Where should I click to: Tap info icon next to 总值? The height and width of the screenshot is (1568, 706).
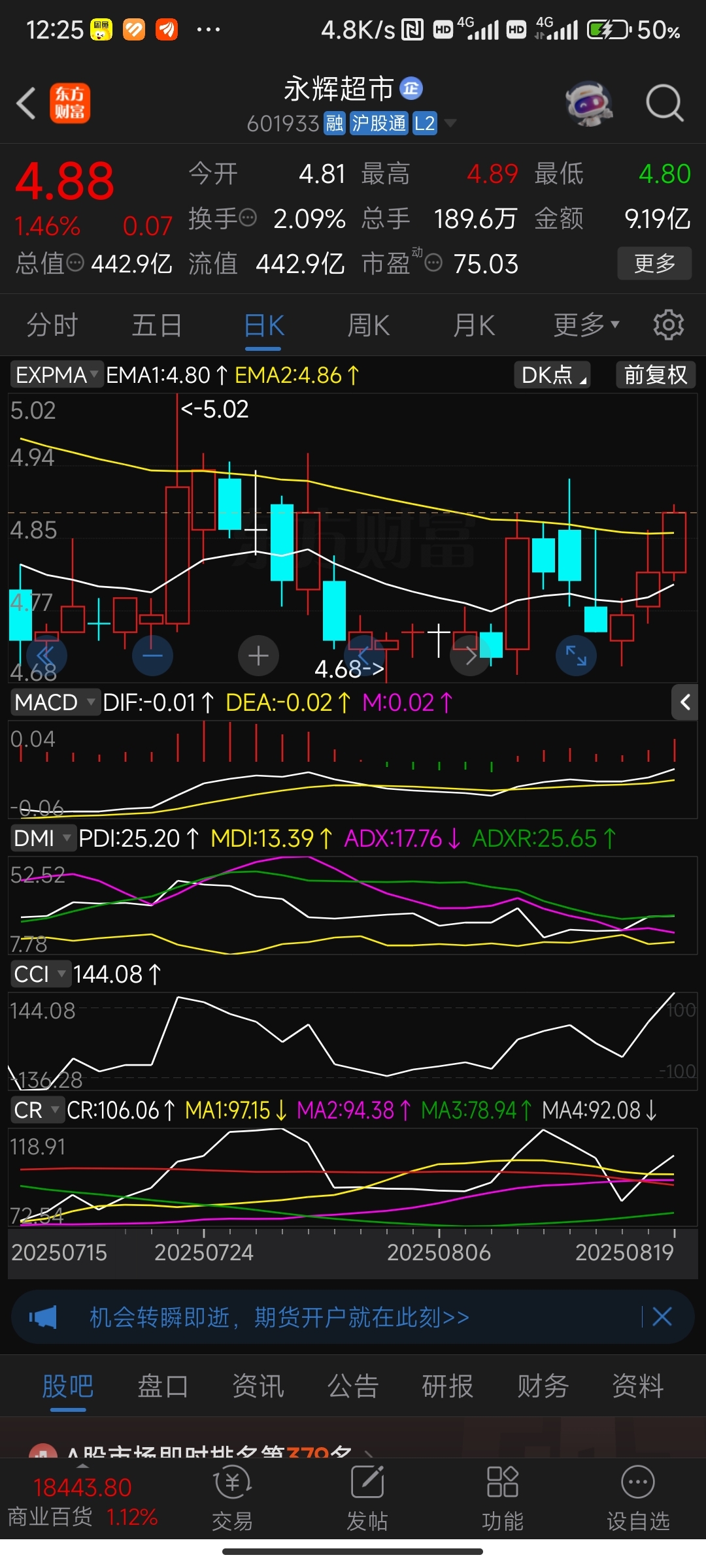click(x=76, y=263)
